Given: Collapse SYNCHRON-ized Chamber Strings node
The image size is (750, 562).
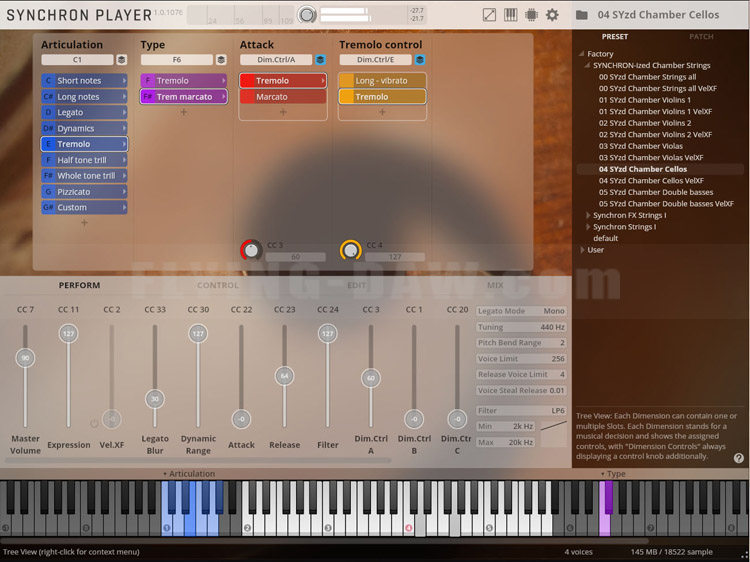Looking at the screenshot, I should (x=587, y=65).
